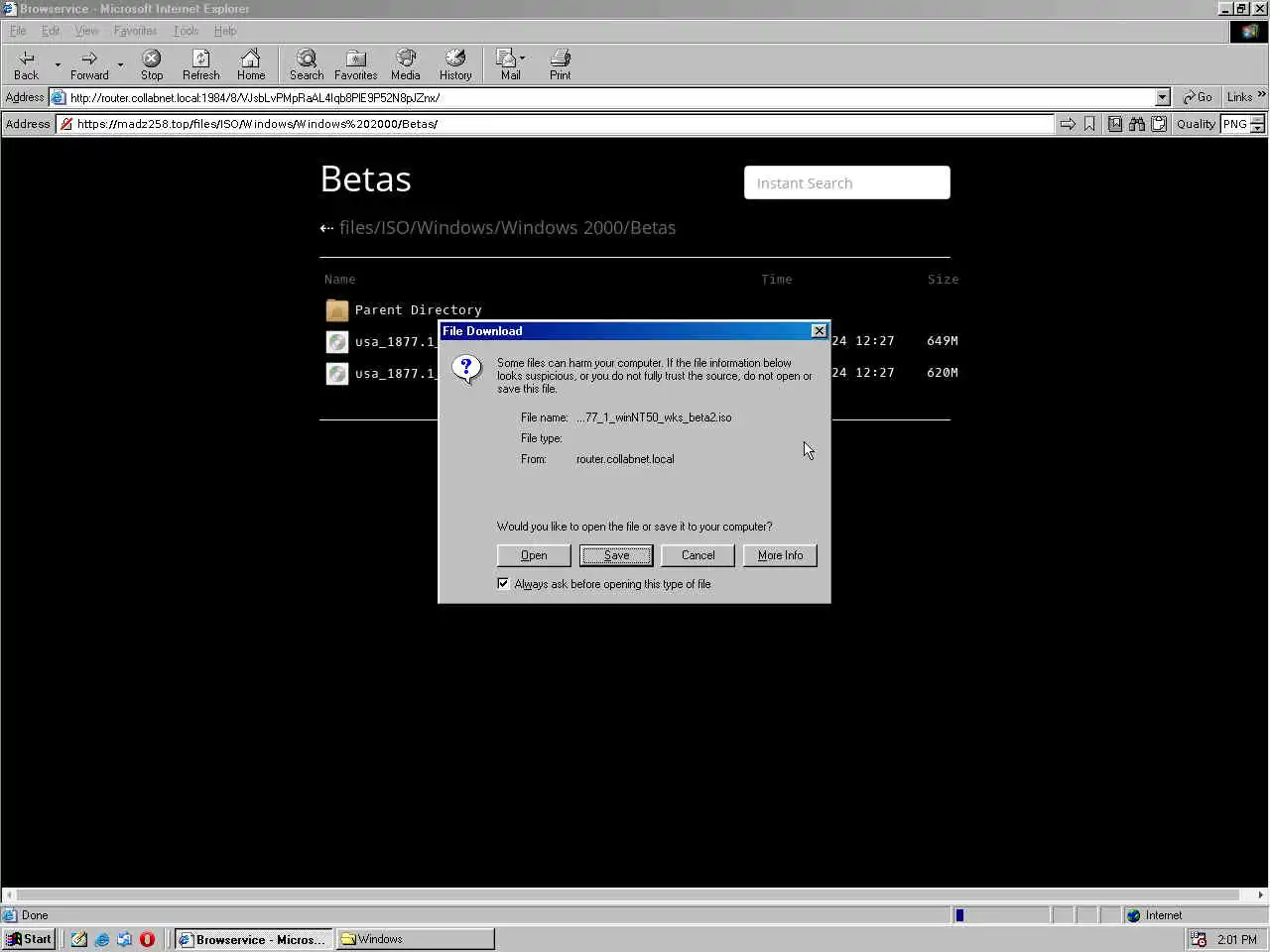The width and height of the screenshot is (1270, 952).
Task: Click the Browservice taskbar button
Action: [x=254, y=939]
